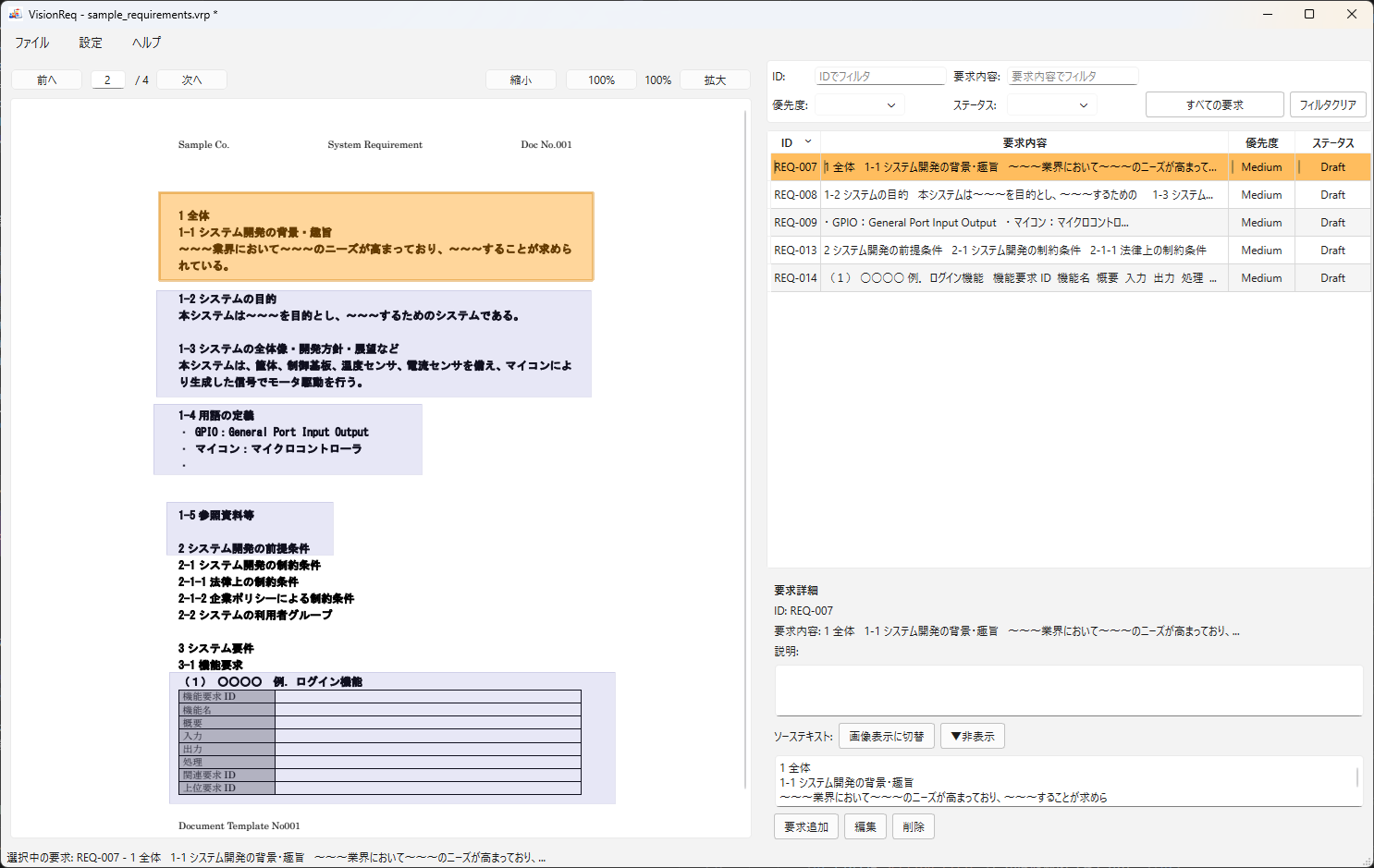
Task: Reset zoom with the 100% button
Action: [x=600, y=79]
